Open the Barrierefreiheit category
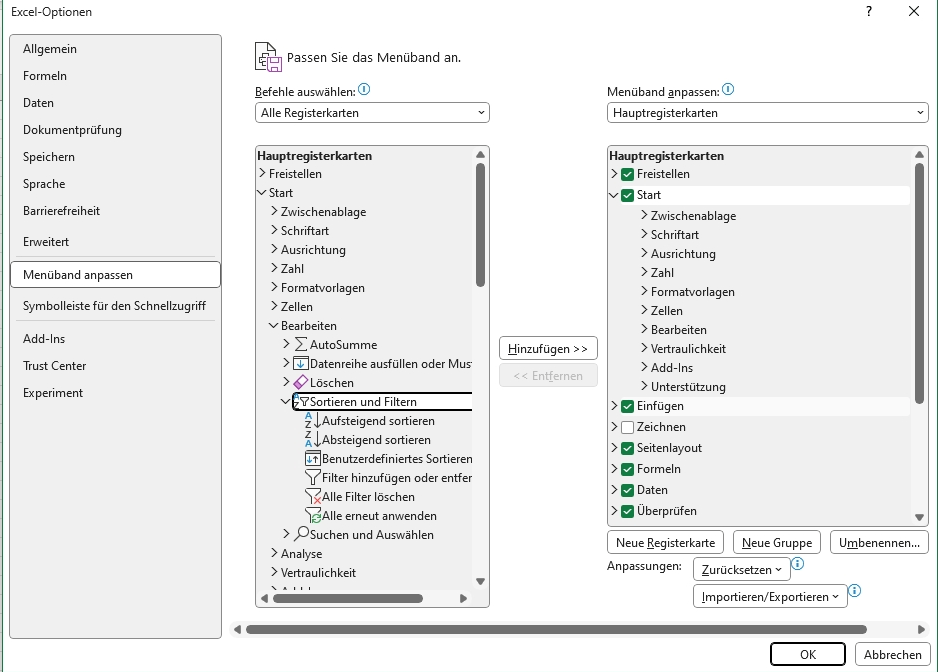The height and width of the screenshot is (672, 938). pos(115,211)
